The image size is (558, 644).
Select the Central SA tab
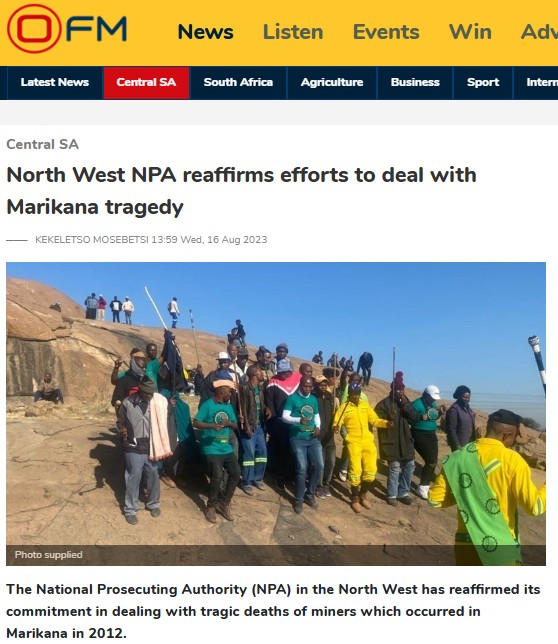pyautogui.click(x=146, y=83)
